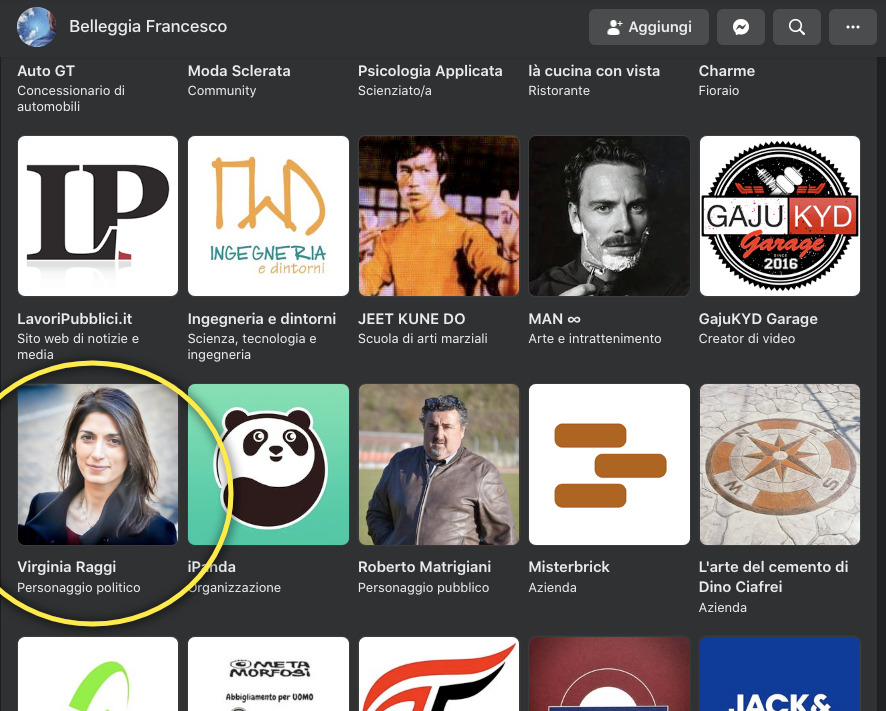Click the Meta Morfosi logo thumbnail
Image resolution: width=886 pixels, height=711 pixels.
click(x=268, y=675)
